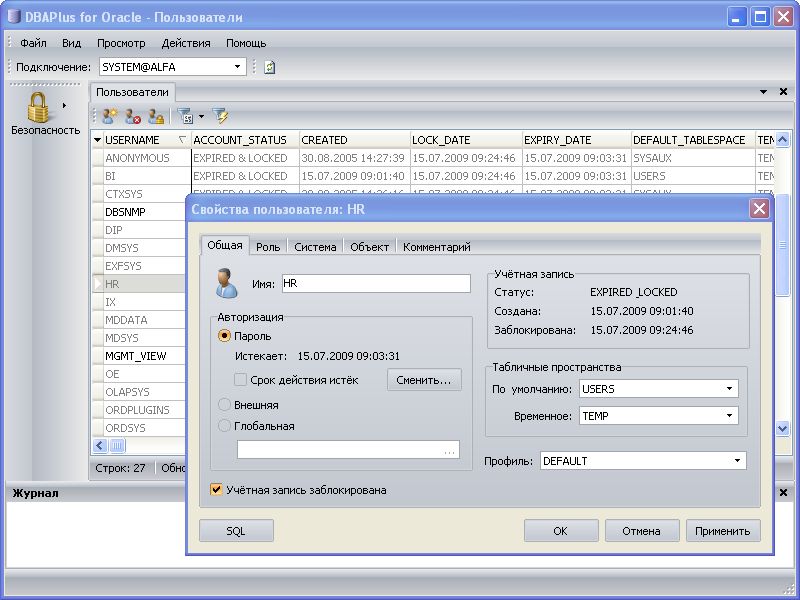Select the Пароль authorization radio button
The image size is (800, 600).
(x=225, y=337)
